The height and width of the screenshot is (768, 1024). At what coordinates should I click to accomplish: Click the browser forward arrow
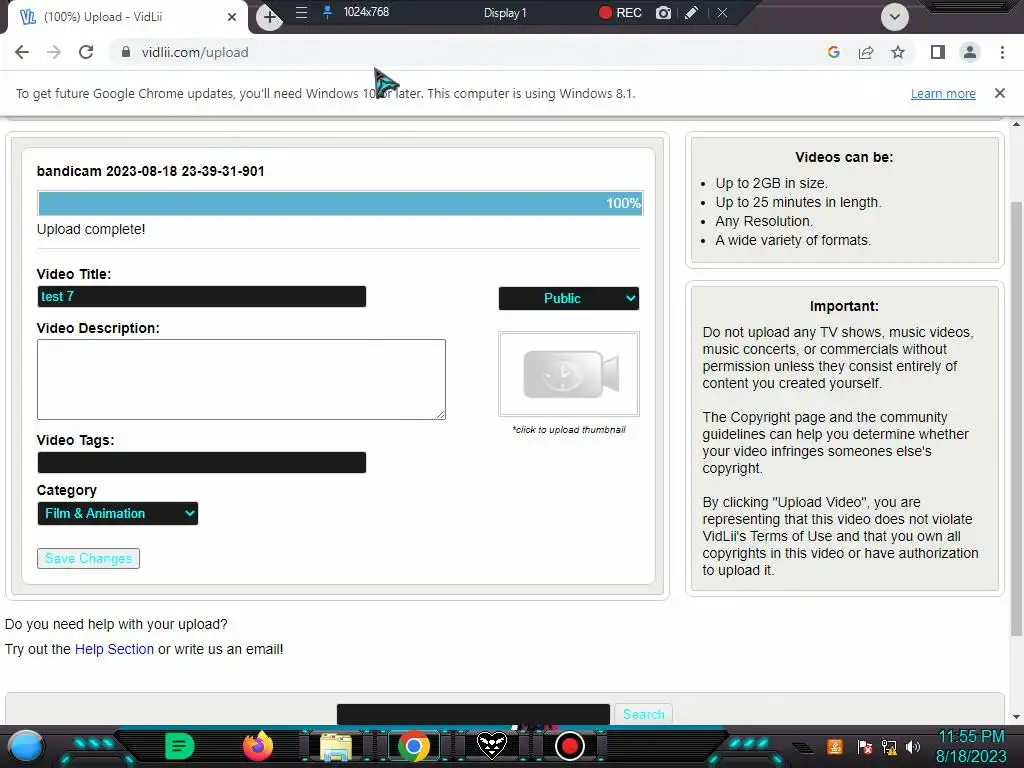click(x=54, y=52)
